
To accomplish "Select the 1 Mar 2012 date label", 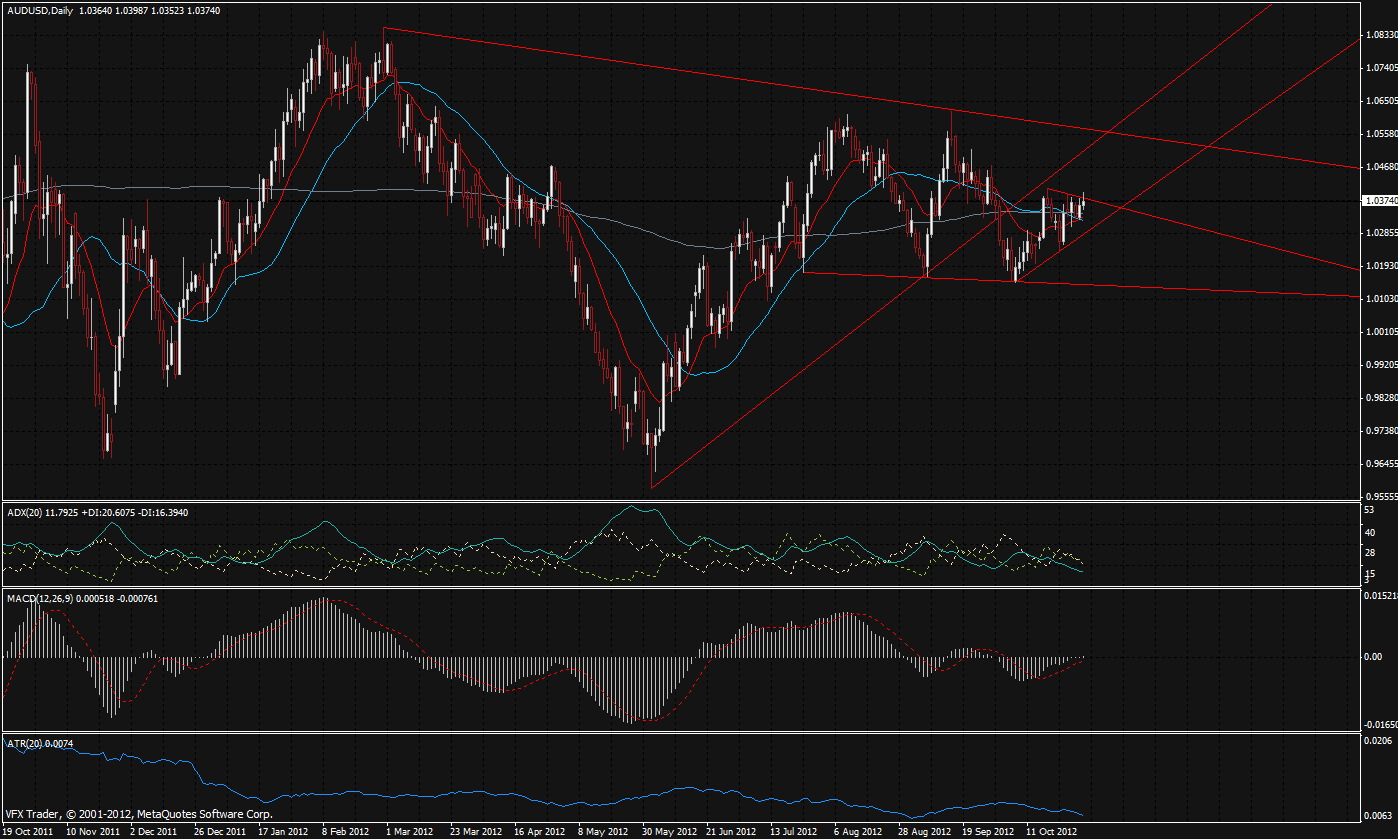I will tap(408, 831).
